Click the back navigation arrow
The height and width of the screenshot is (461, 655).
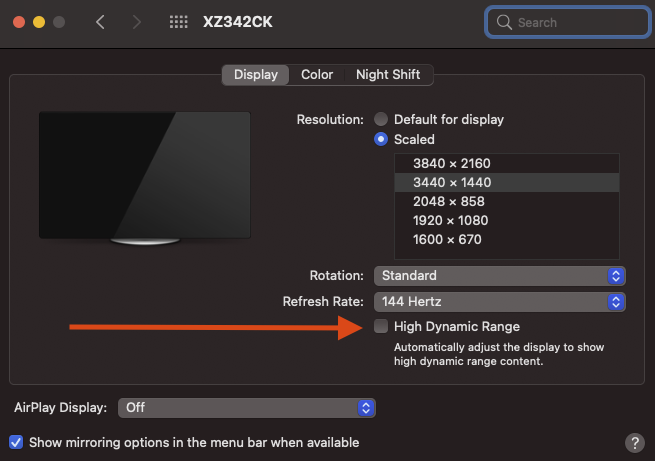(x=100, y=22)
